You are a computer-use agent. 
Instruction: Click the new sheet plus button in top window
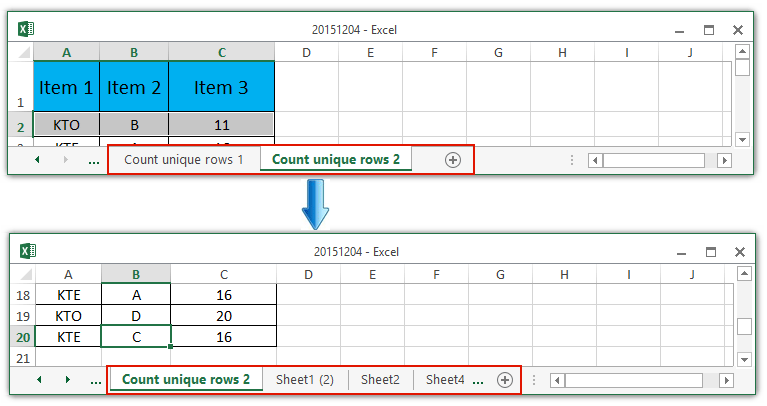point(453,160)
